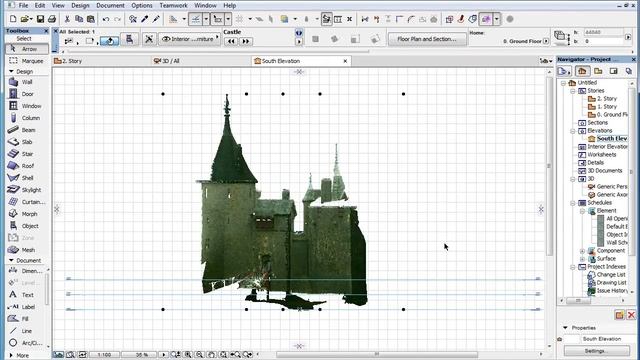
Task: Collapse the Properties section in Navigator
Action: point(565,328)
